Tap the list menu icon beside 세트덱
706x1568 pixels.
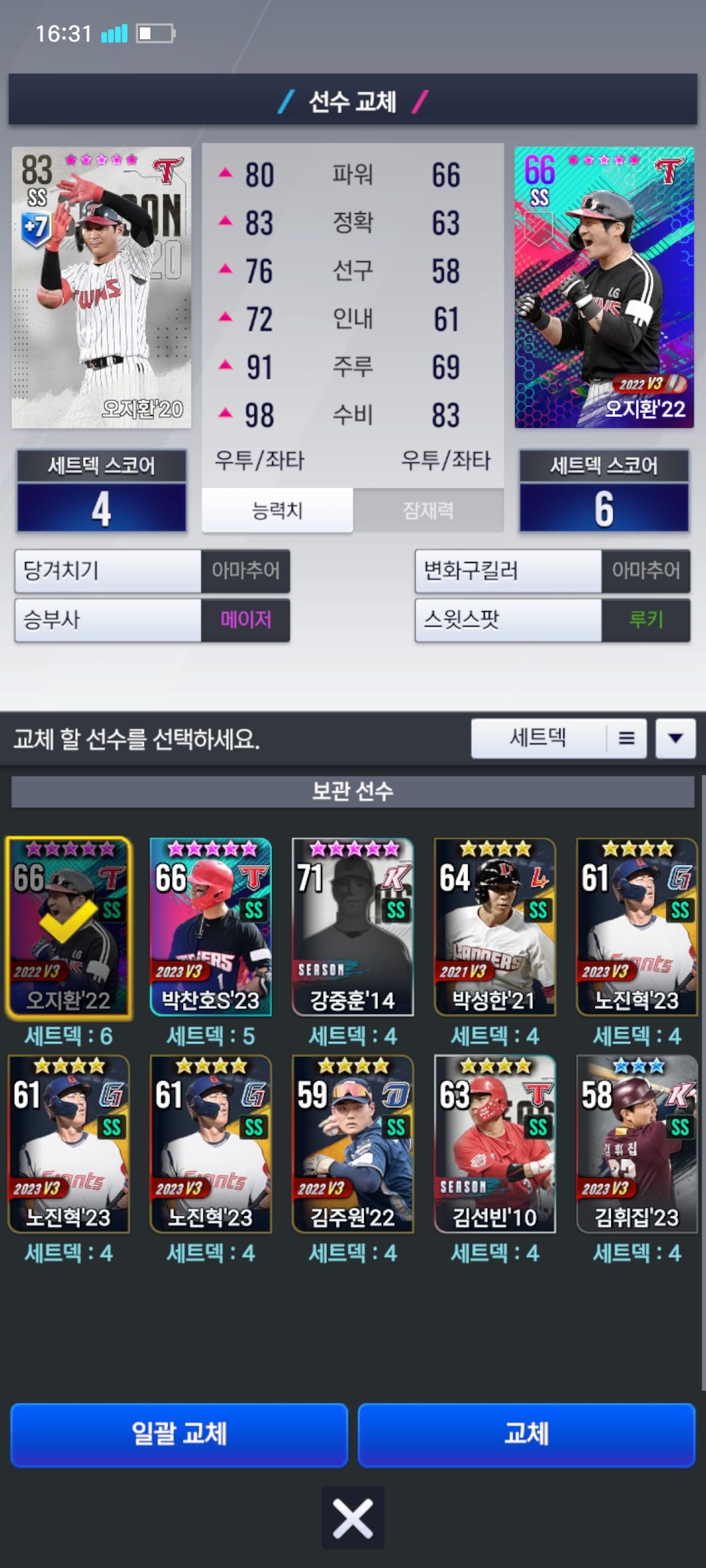(x=626, y=738)
